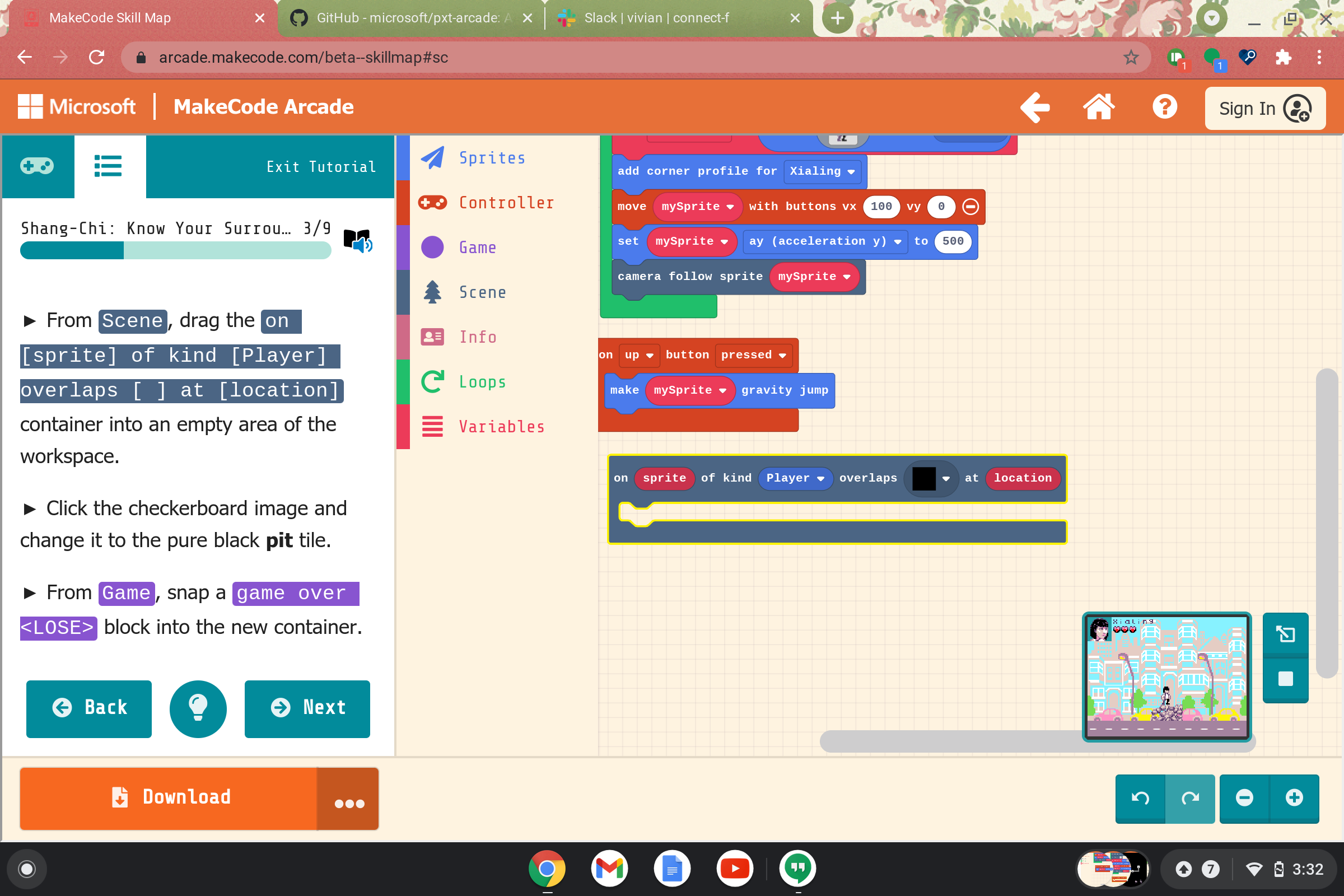1344x896 pixels.
Task: Collapse move block parameters with minus icon
Action: 970,206
